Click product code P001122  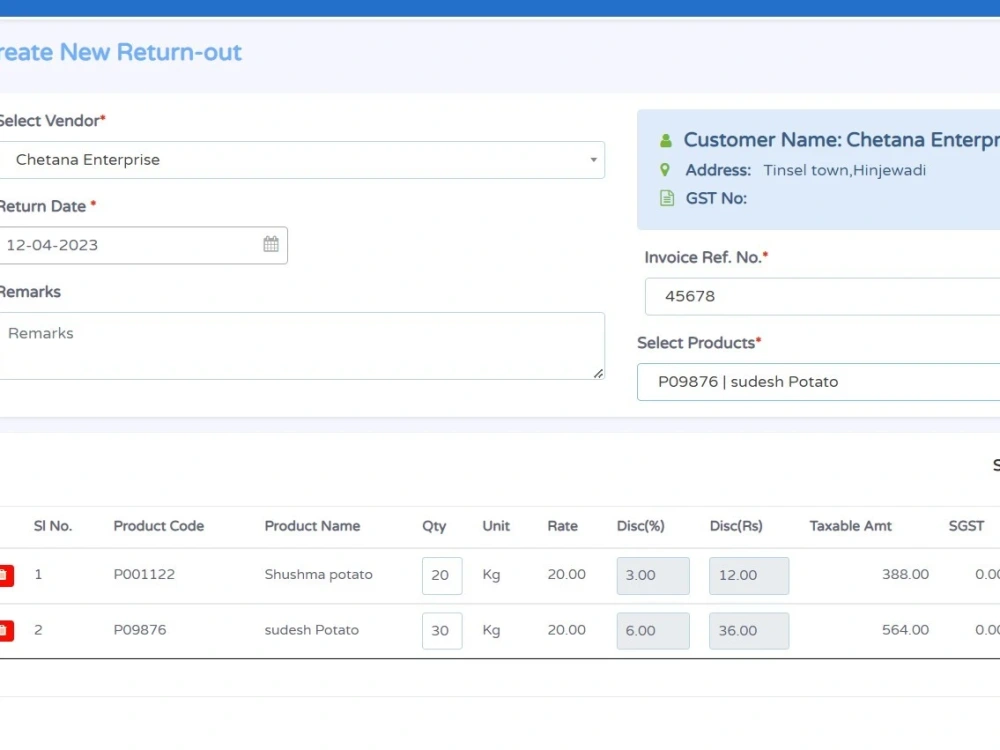click(144, 575)
